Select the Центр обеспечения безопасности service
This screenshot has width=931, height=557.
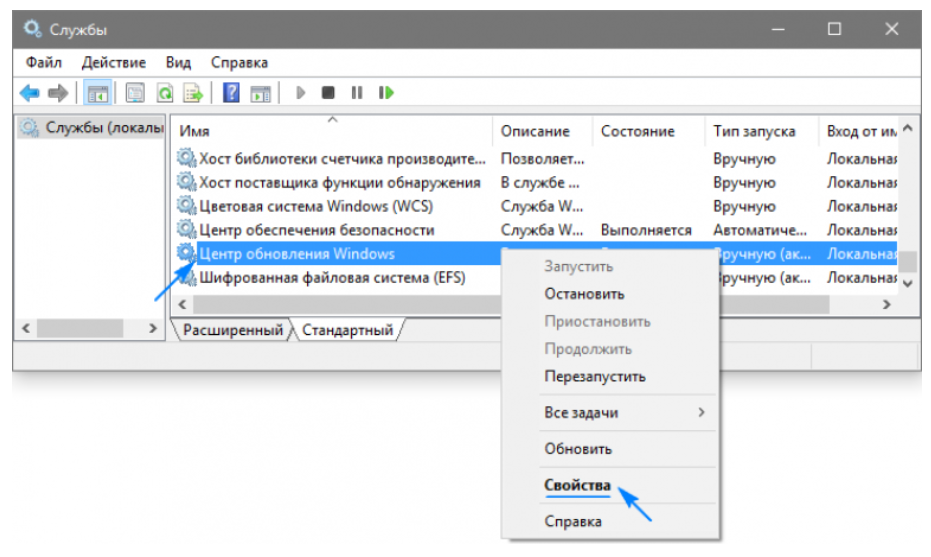tap(317, 230)
